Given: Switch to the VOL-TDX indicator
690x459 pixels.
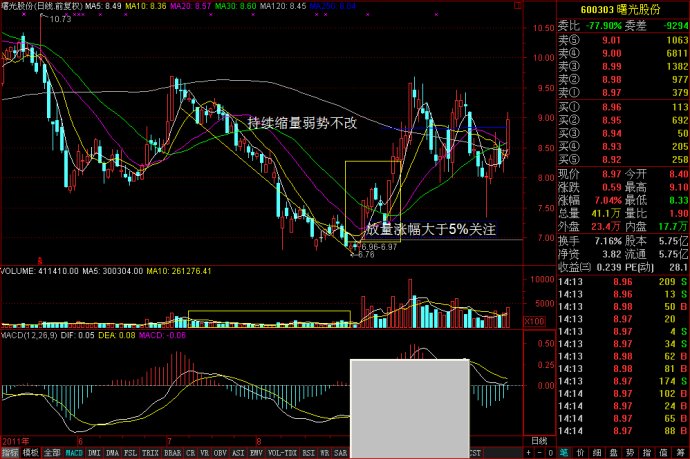Looking at the screenshot, I should pos(283,453).
